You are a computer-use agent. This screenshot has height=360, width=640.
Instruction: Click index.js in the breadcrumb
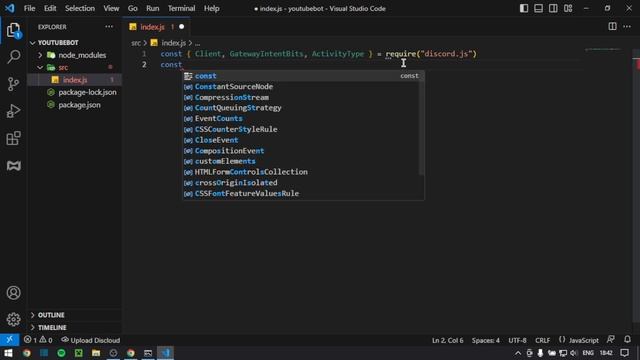[173, 43]
